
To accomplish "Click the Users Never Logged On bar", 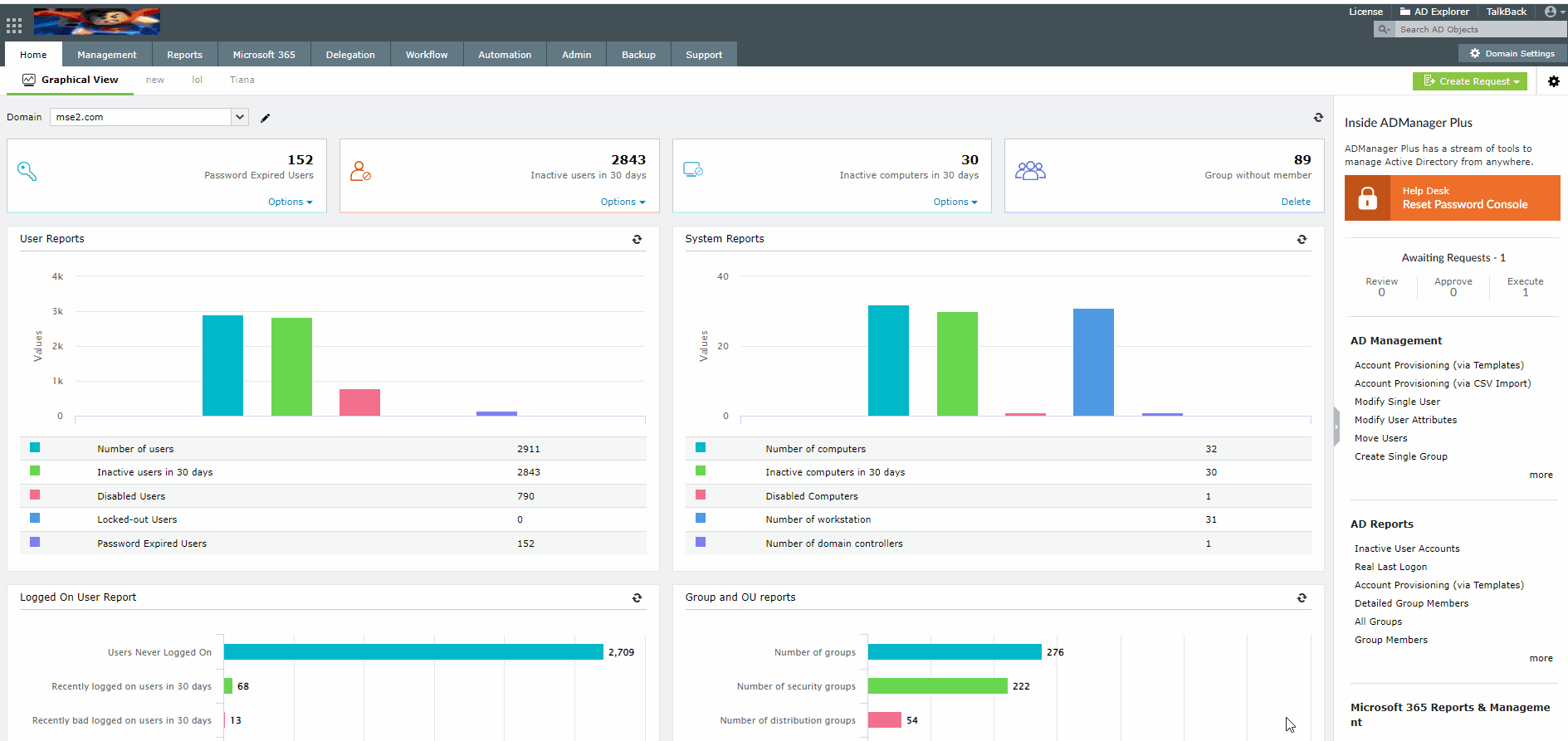I will [413, 652].
